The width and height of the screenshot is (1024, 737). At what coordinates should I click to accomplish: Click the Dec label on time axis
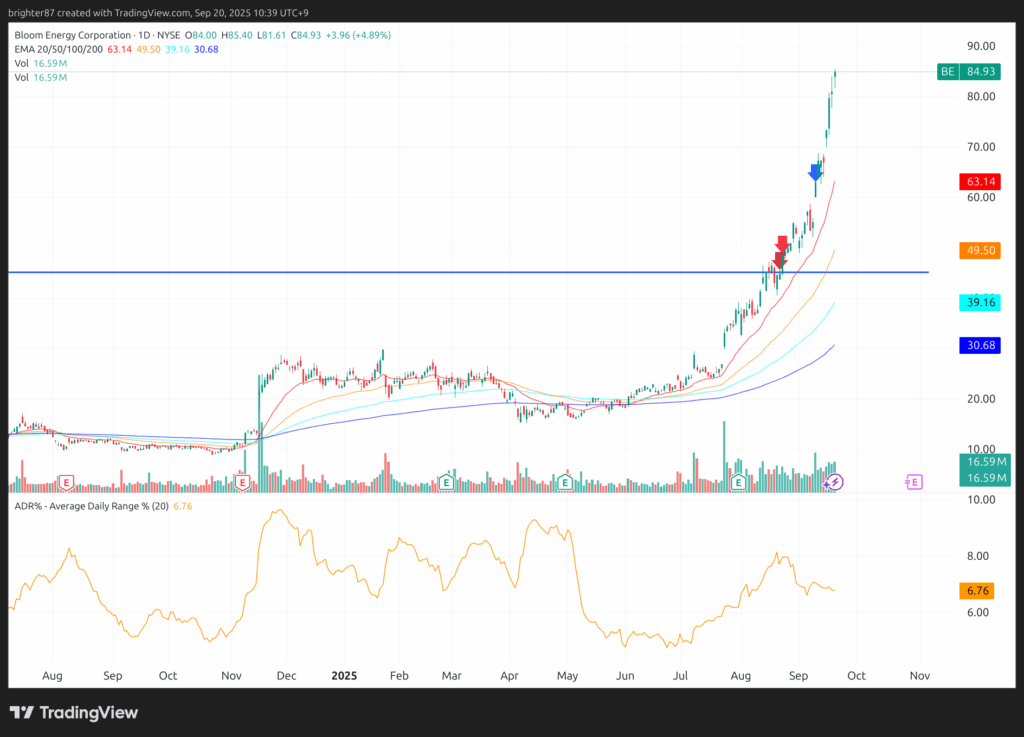286,676
